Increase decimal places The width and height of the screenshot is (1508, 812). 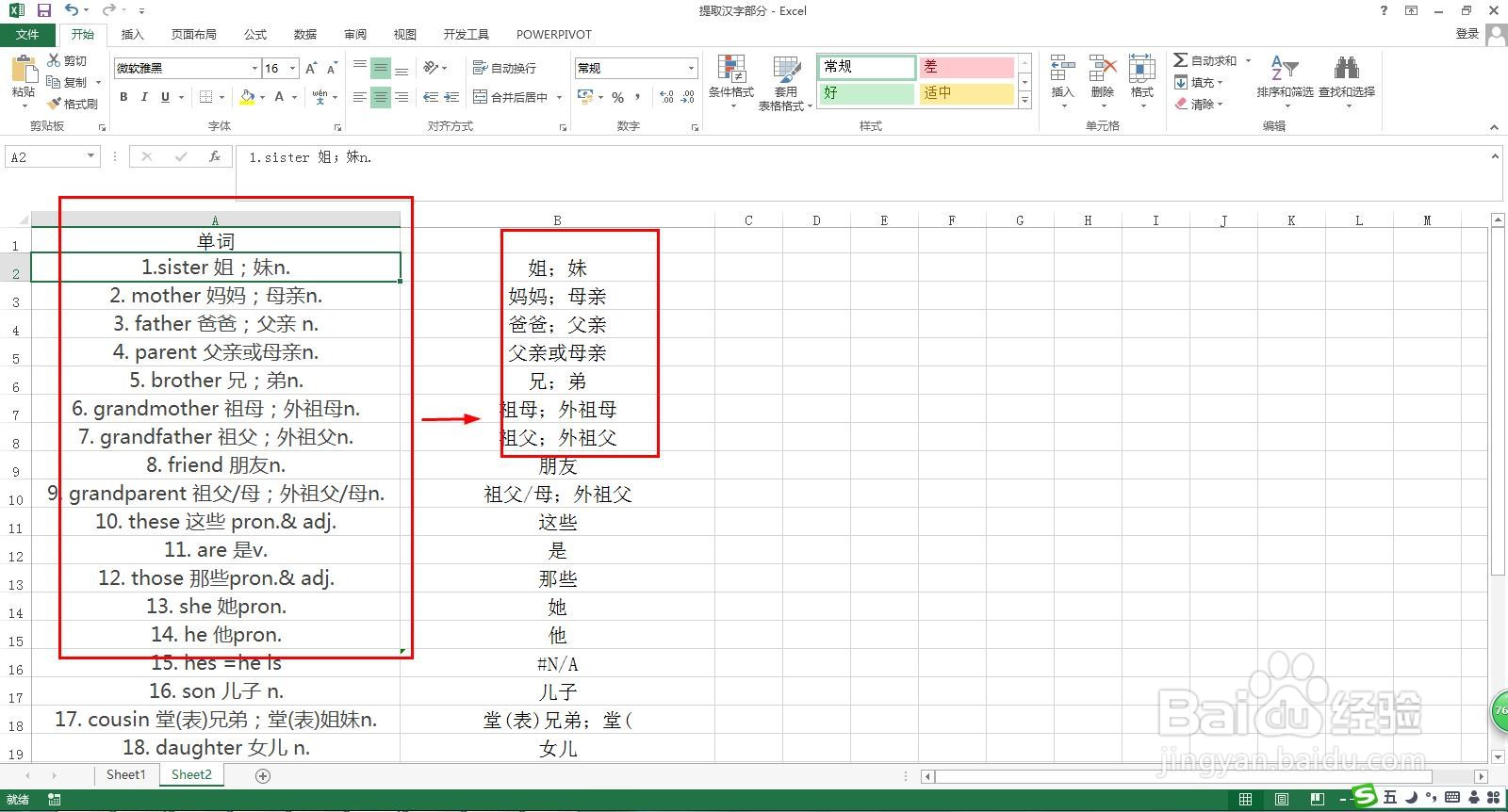(x=666, y=96)
